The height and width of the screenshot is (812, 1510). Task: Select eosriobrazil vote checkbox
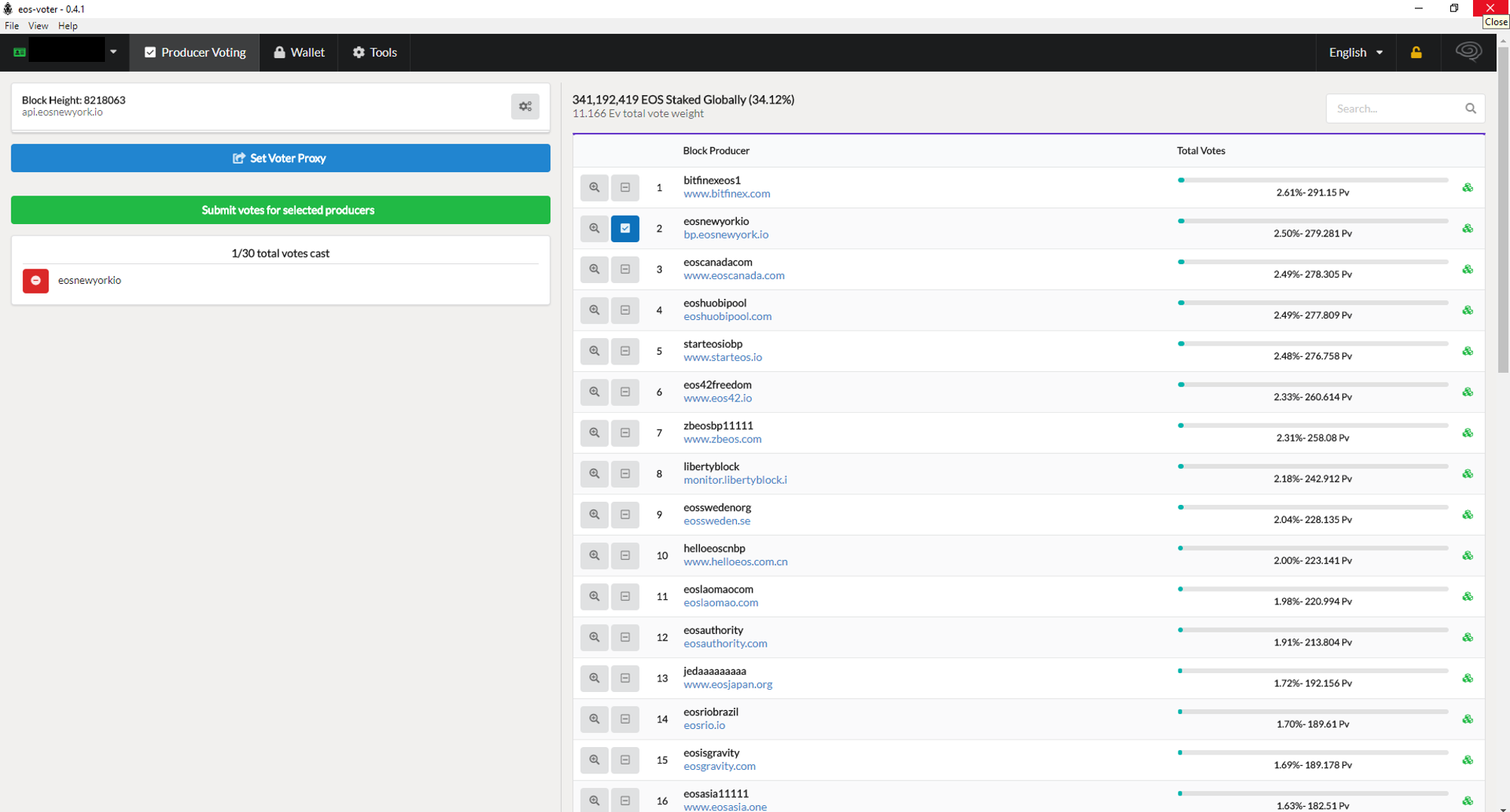[x=625, y=719]
